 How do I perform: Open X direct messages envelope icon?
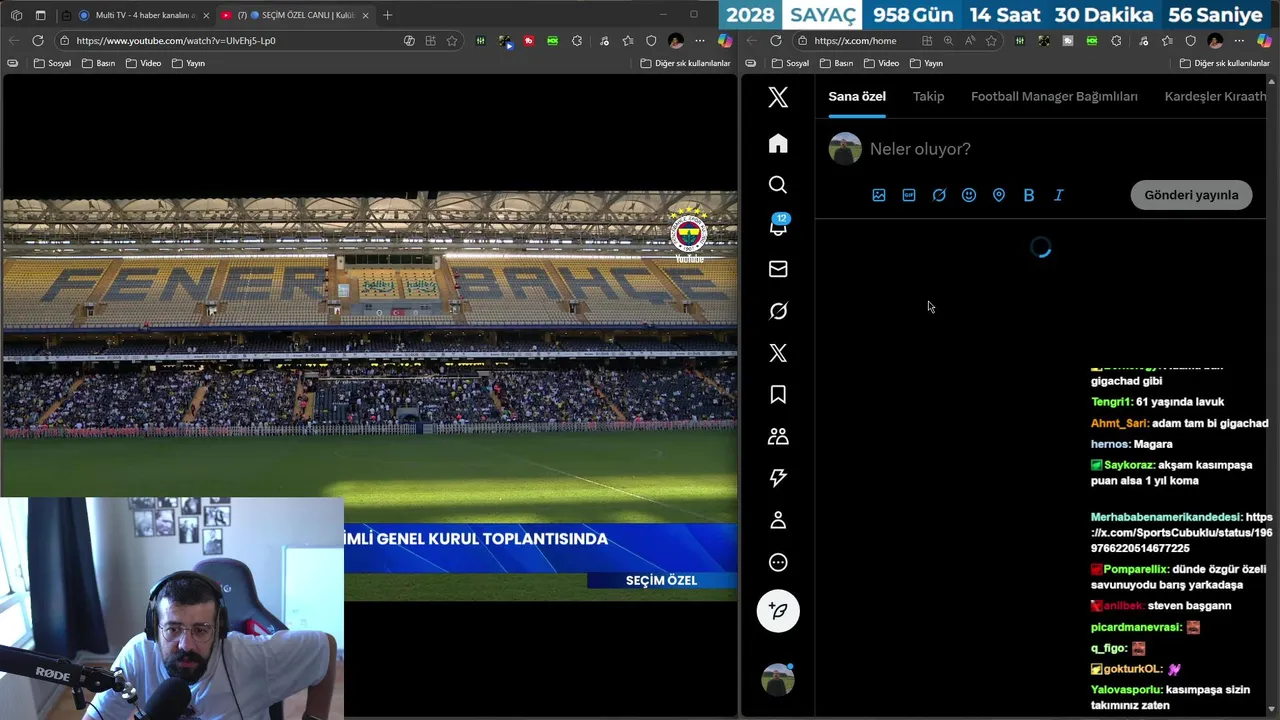coord(778,269)
